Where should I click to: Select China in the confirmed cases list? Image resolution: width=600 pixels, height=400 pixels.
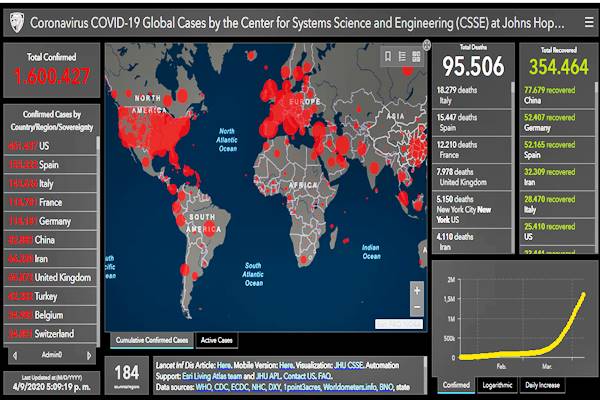[50, 240]
